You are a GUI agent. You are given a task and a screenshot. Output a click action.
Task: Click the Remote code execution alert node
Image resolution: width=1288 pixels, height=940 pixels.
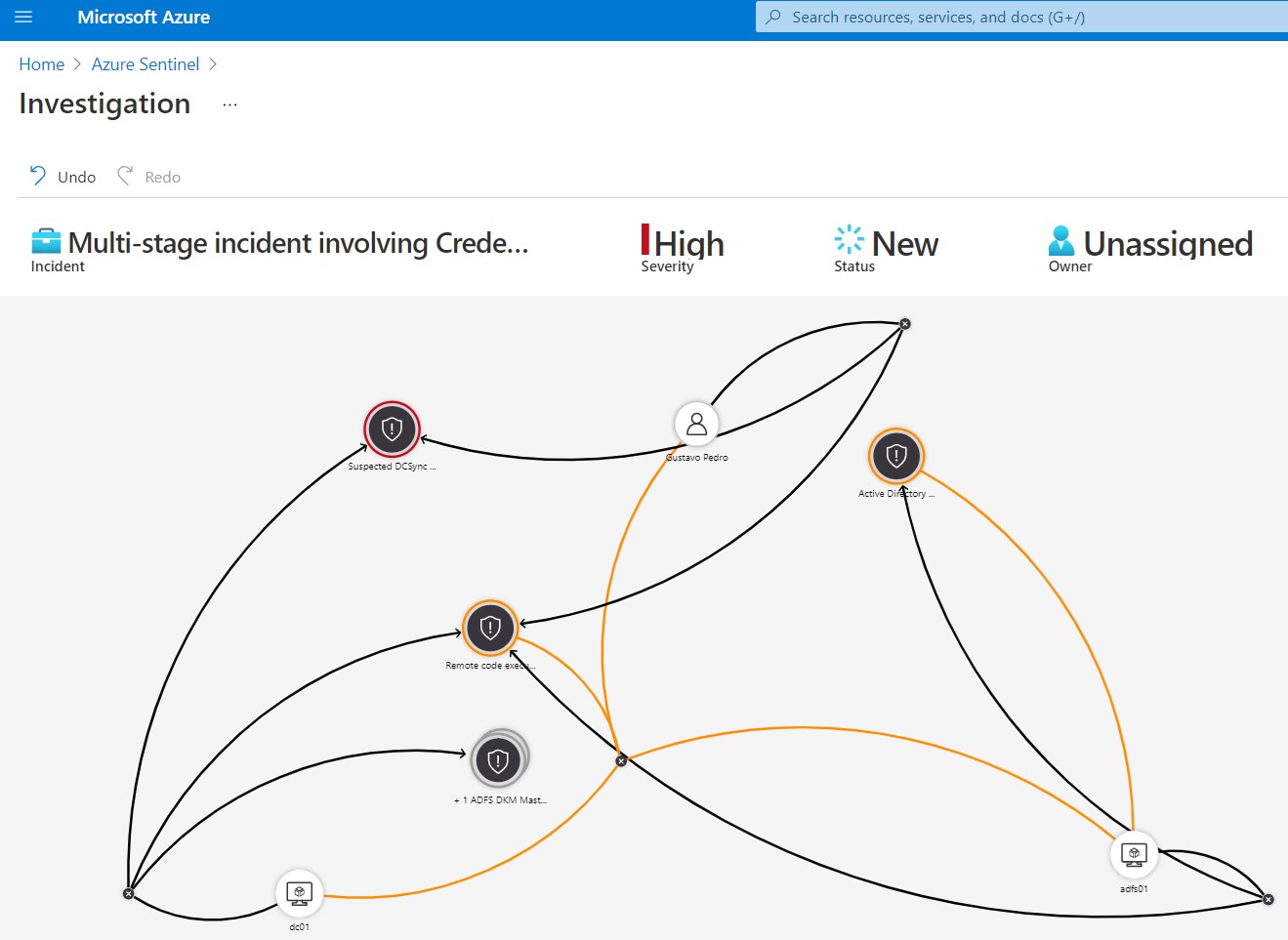(x=490, y=628)
